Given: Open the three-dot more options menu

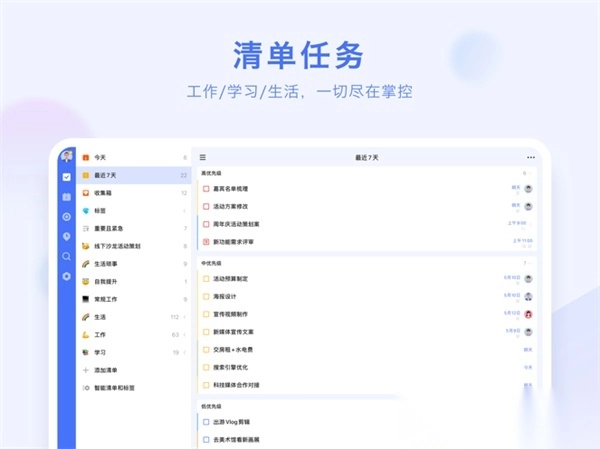Looking at the screenshot, I should tap(531, 157).
